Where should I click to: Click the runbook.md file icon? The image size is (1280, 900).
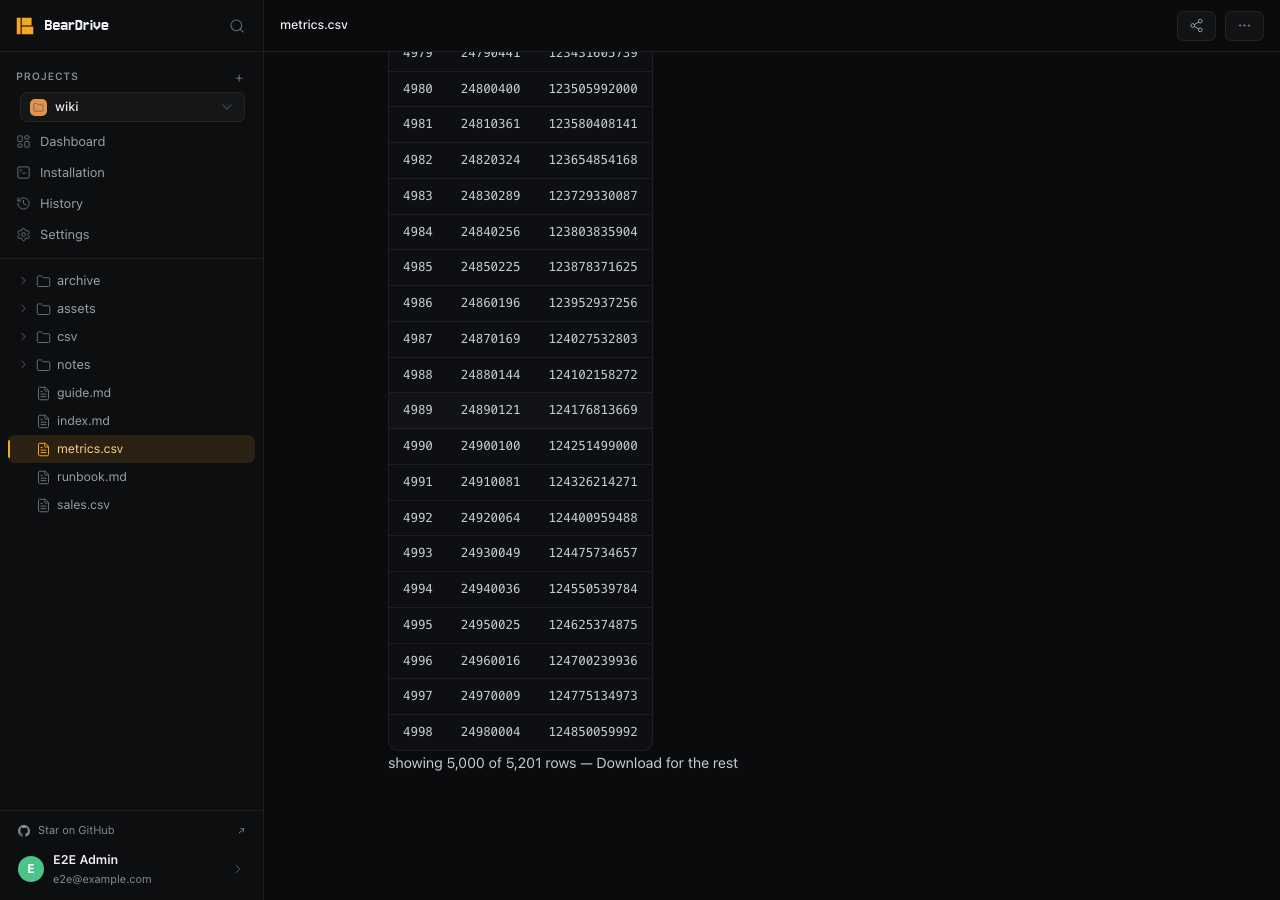click(43, 477)
